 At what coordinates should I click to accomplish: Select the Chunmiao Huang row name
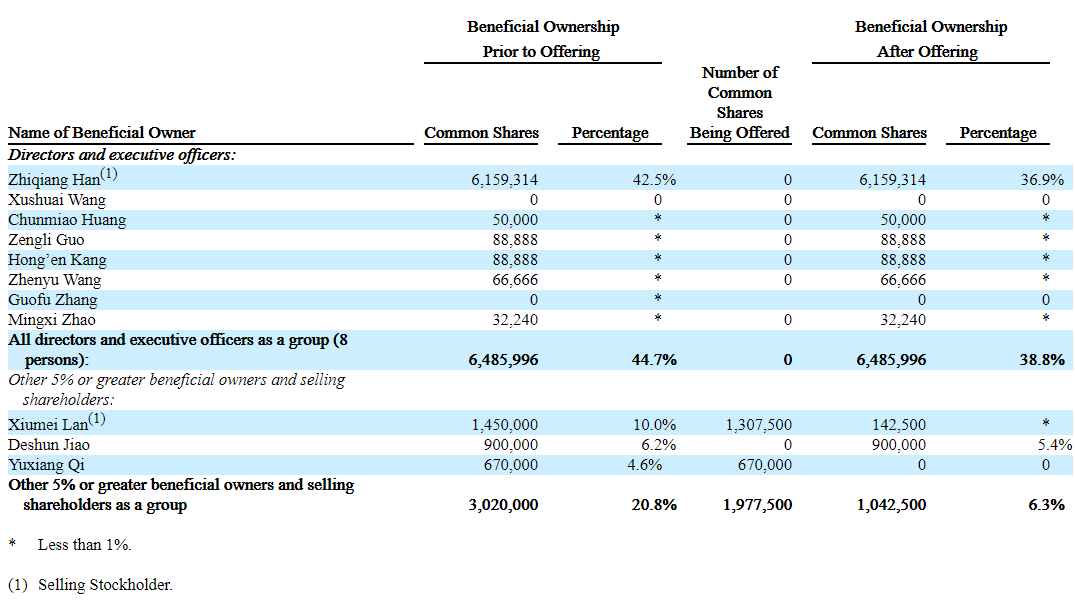67,220
